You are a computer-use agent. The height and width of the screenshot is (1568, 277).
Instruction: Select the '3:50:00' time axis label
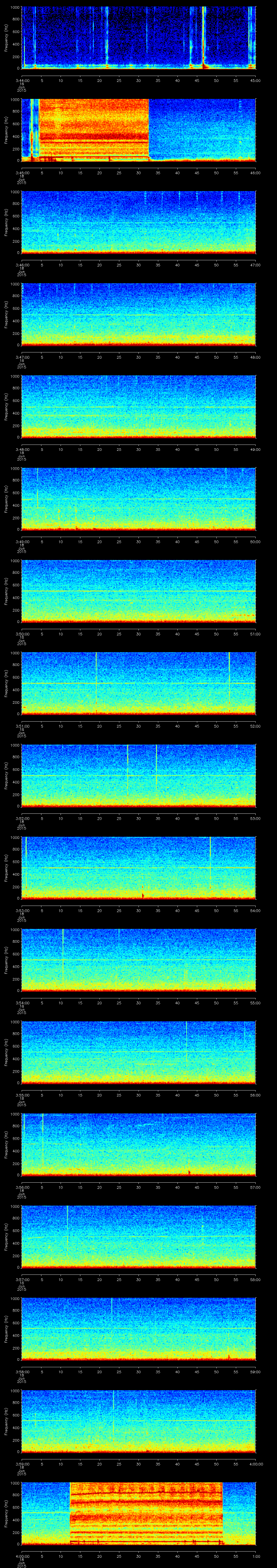coord(22,634)
